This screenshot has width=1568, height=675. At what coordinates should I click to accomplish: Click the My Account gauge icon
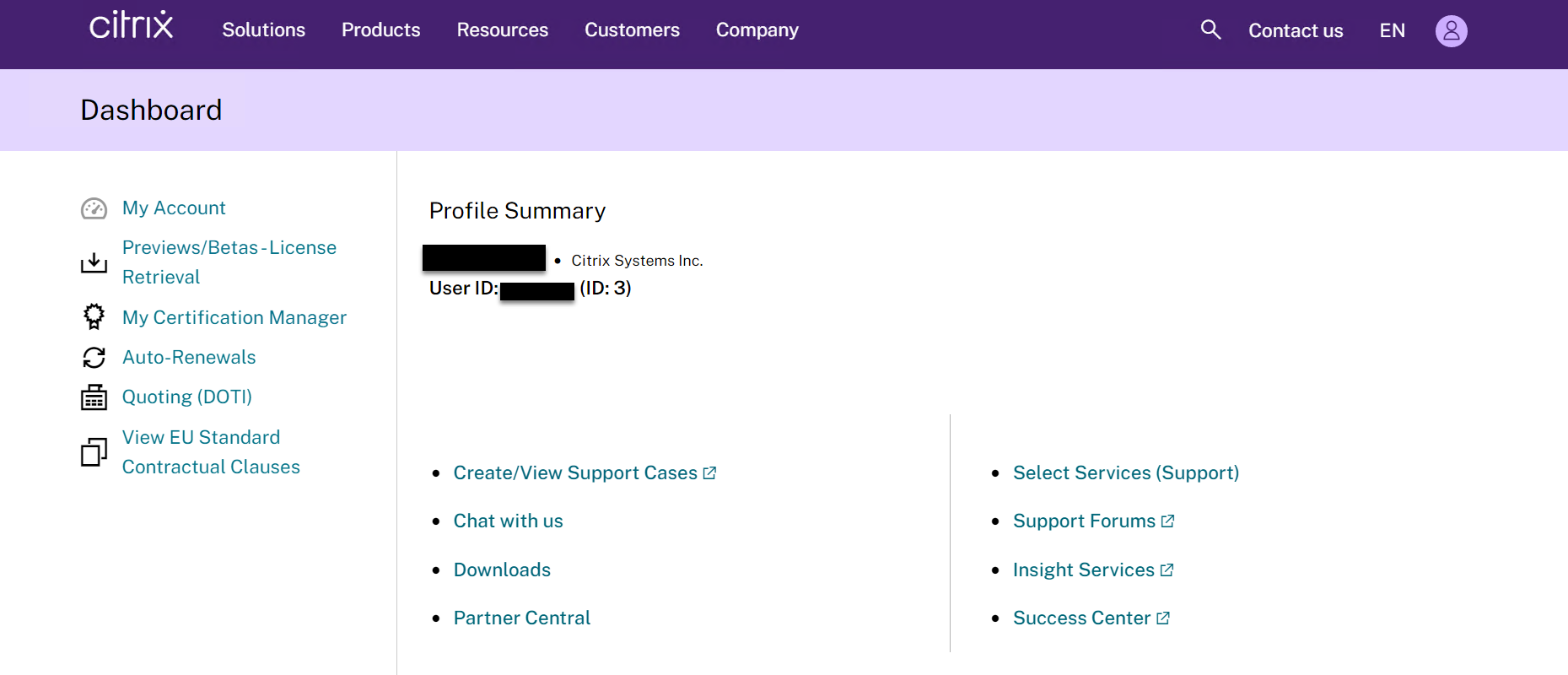94,208
